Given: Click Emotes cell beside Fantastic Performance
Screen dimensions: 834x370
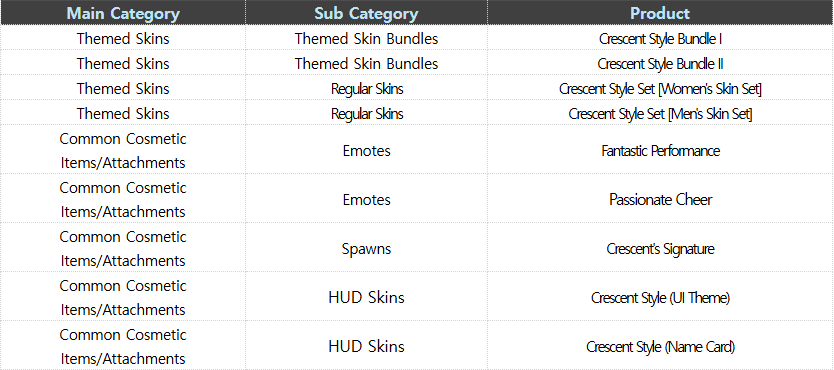Looking at the screenshot, I should pyautogui.click(x=366, y=150).
